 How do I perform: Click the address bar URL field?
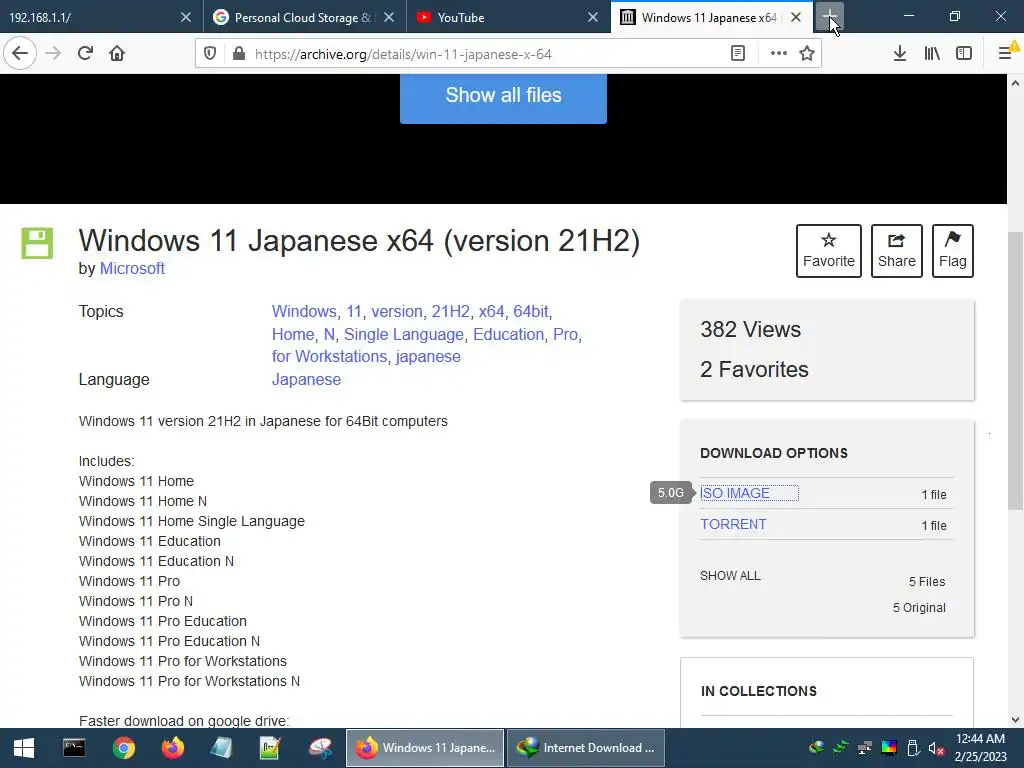[x=483, y=54]
